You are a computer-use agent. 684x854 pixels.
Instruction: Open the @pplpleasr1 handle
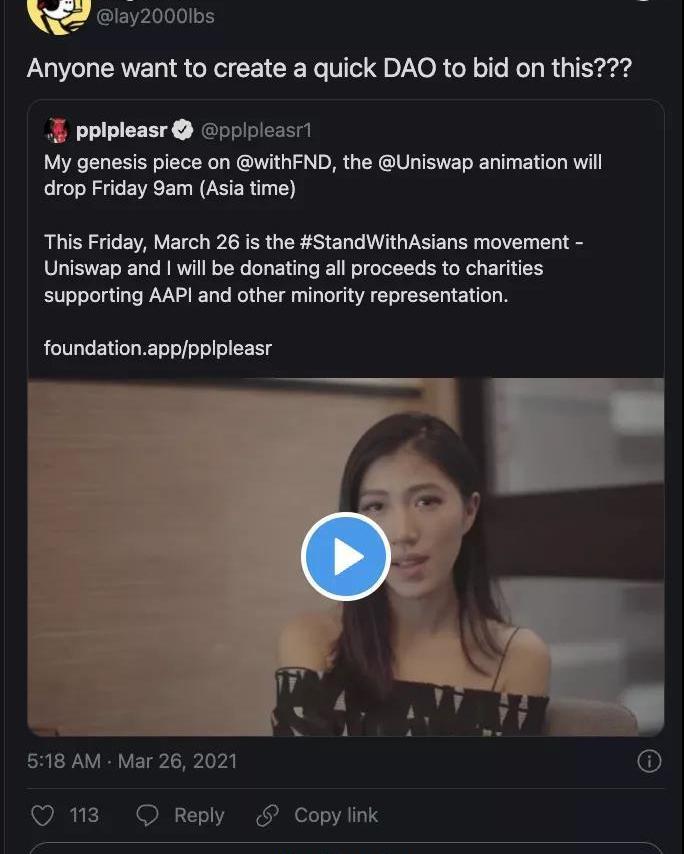click(256, 131)
